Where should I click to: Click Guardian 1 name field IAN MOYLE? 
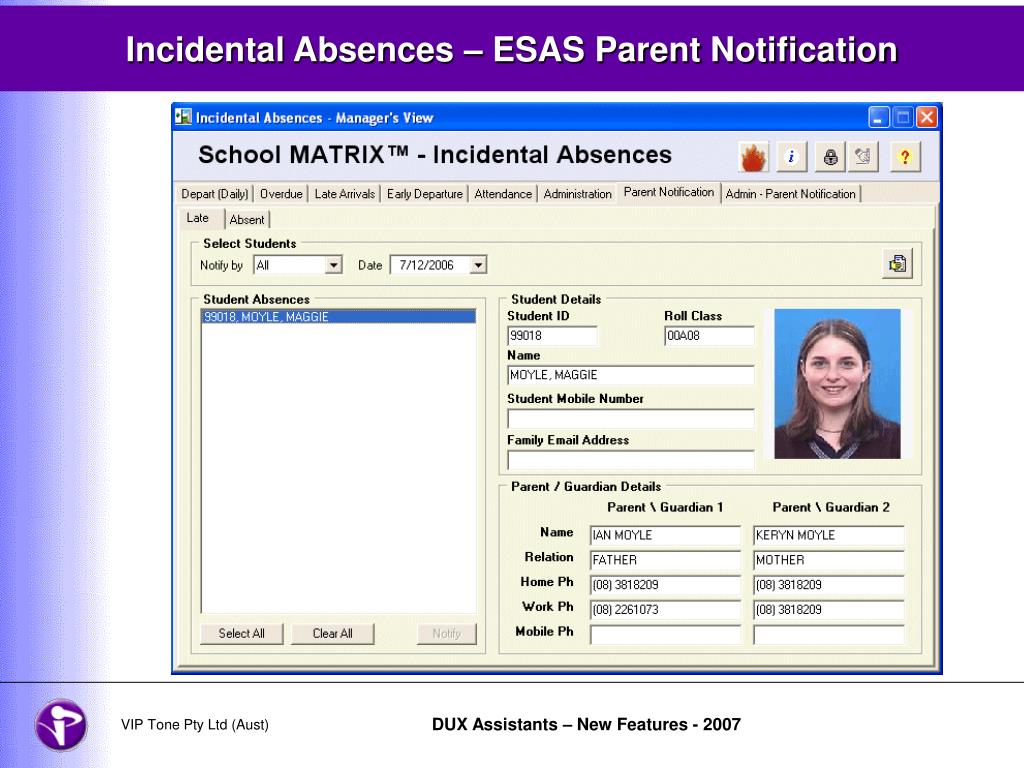[665, 536]
